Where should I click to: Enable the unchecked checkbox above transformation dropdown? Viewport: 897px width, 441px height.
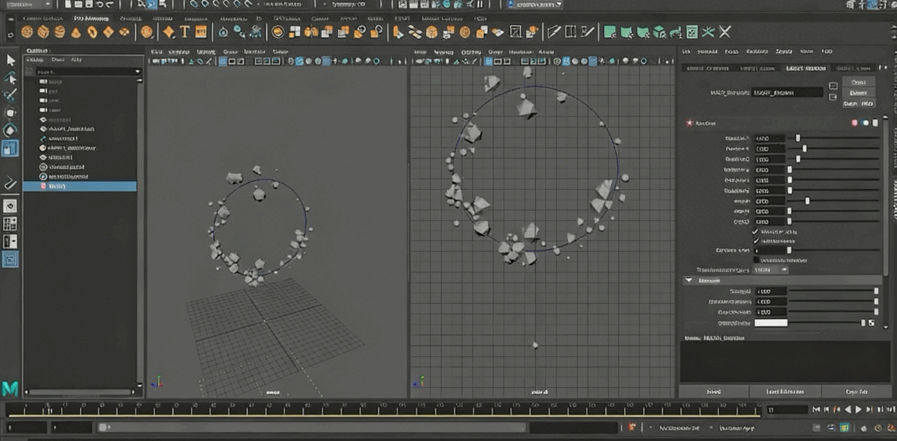coord(756,260)
